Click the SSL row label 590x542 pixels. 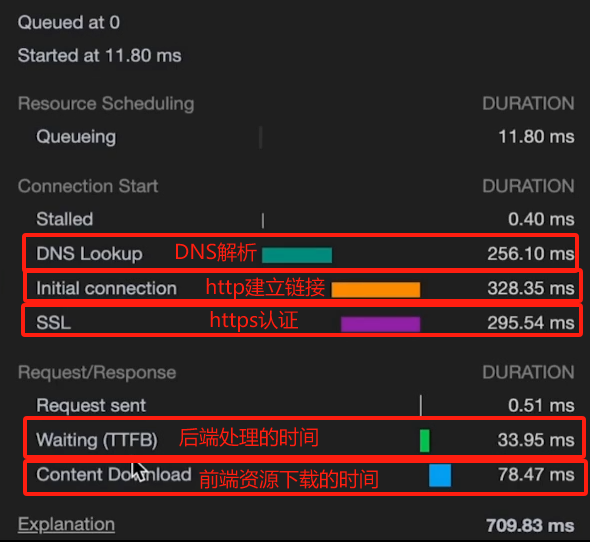click(53, 323)
